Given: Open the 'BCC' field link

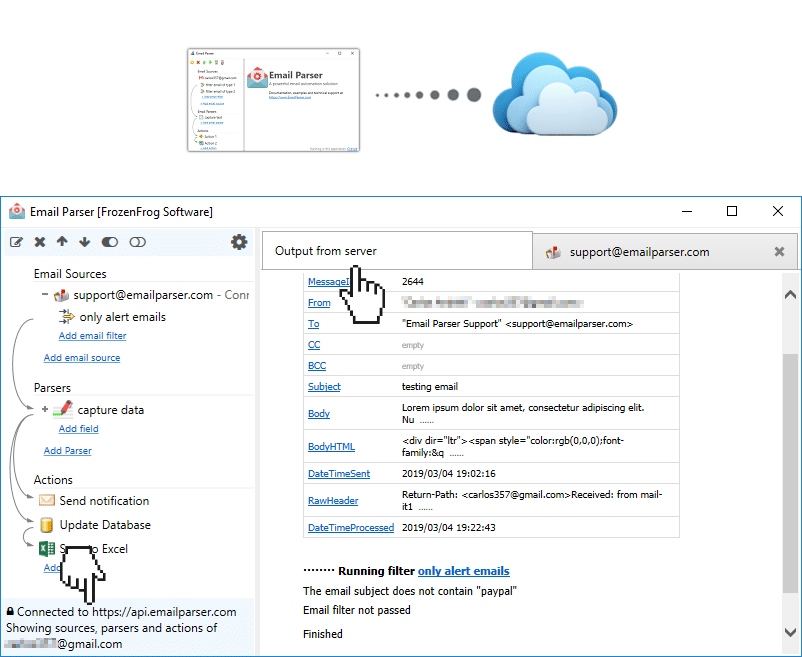Looking at the screenshot, I should click(x=317, y=366).
